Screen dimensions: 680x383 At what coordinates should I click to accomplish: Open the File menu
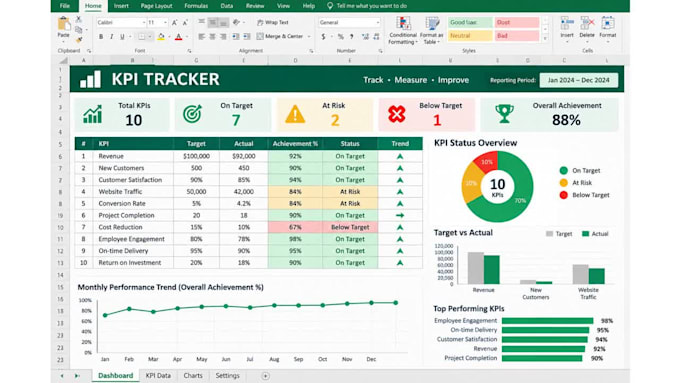click(x=65, y=6)
